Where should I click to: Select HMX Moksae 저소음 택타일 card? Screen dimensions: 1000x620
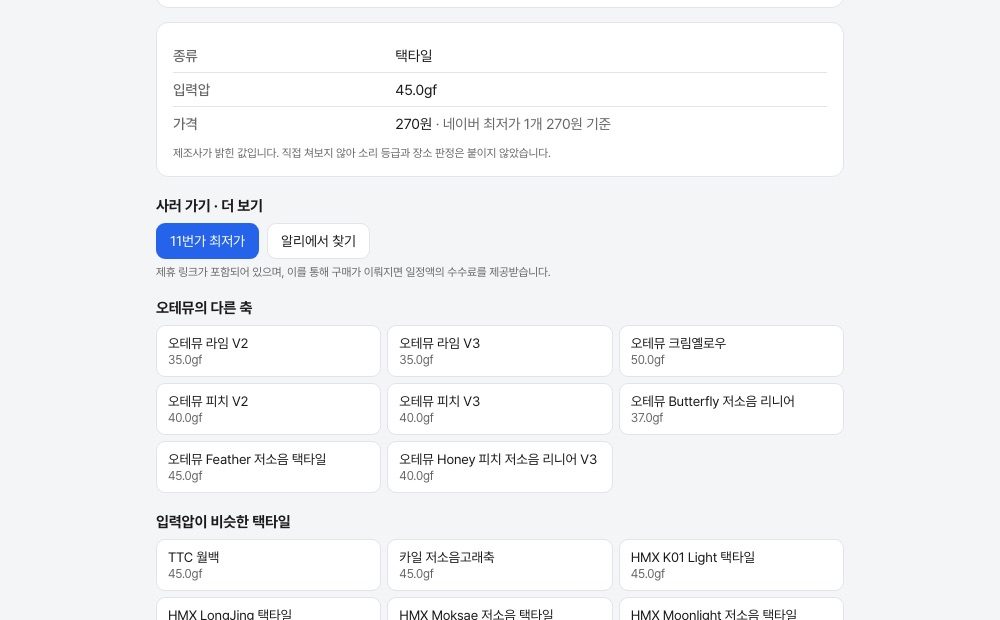[500, 609]
